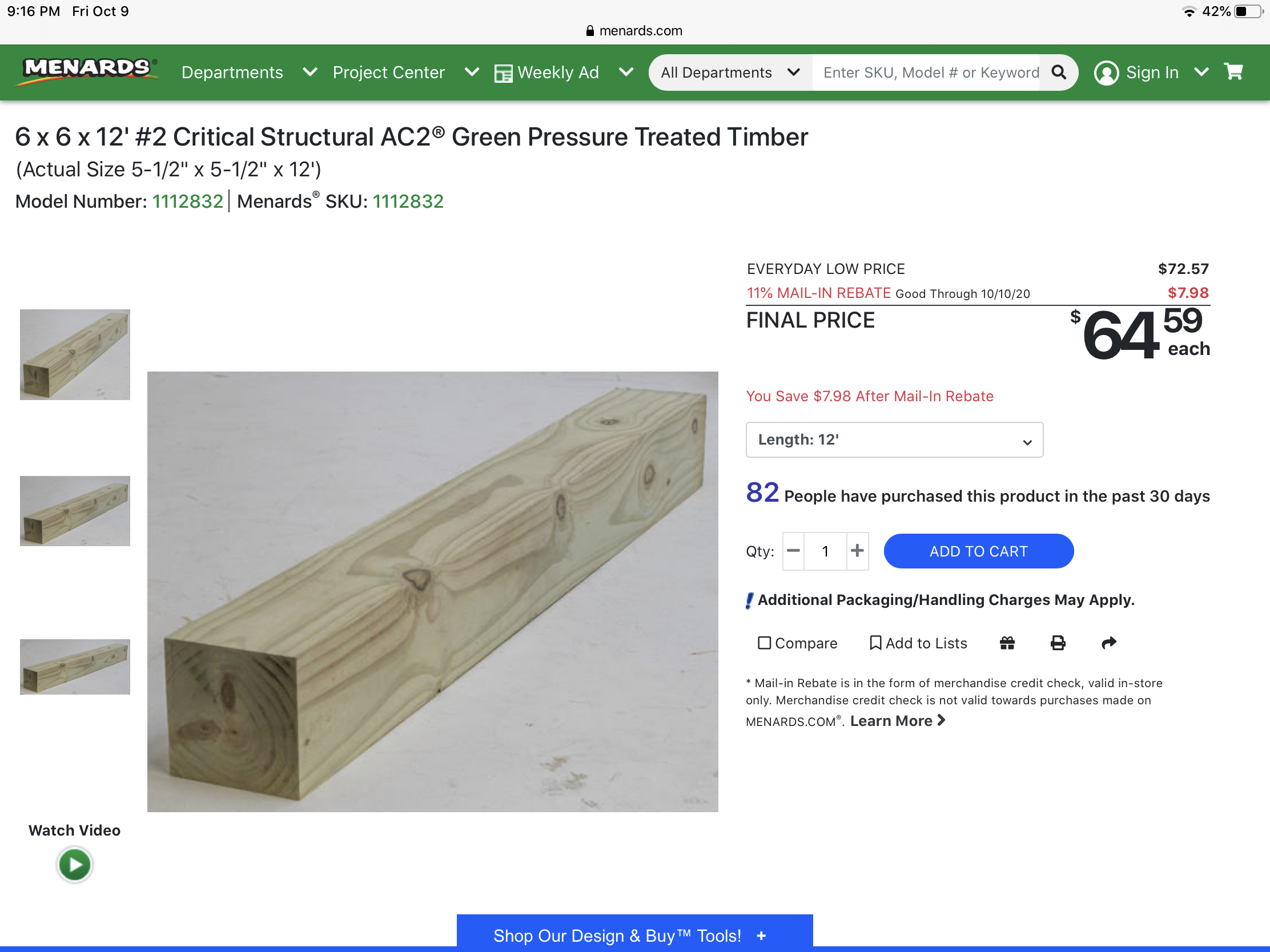Tick the Compare checkbox
Image resolution: width=1270 pixels, height=952 pixels.
763,643
